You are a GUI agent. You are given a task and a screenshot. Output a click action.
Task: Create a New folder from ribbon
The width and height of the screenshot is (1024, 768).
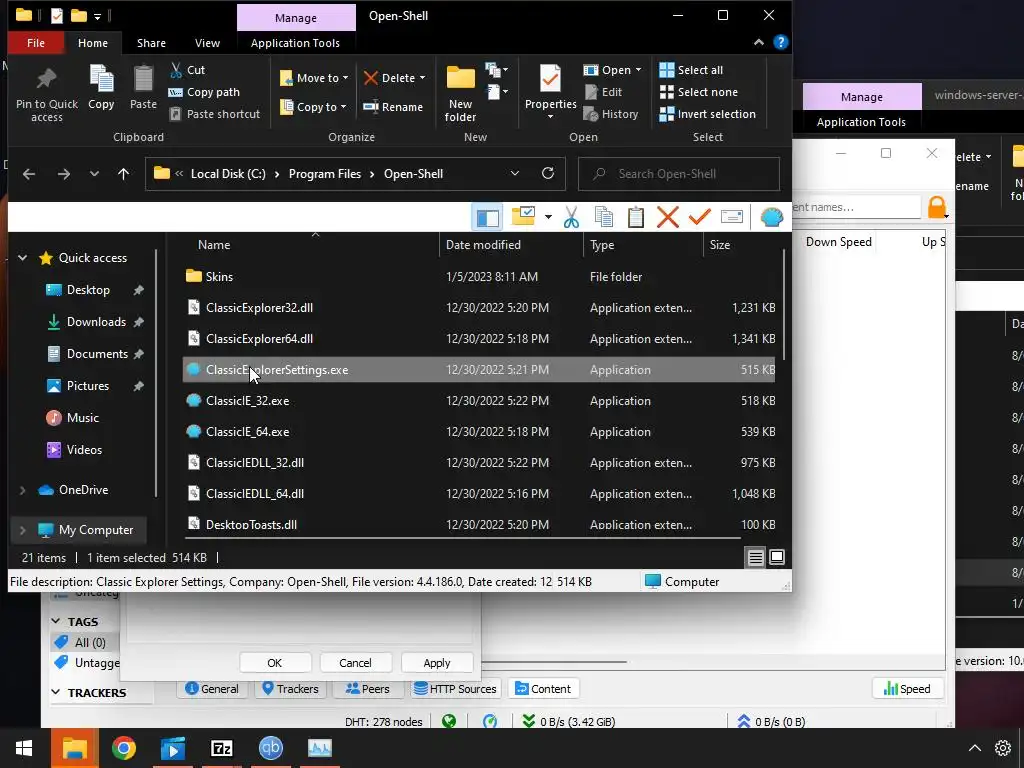[x=460, y=93]
